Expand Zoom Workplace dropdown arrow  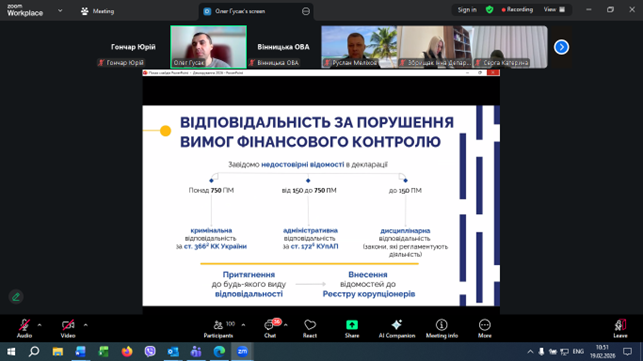pos(60,11)
